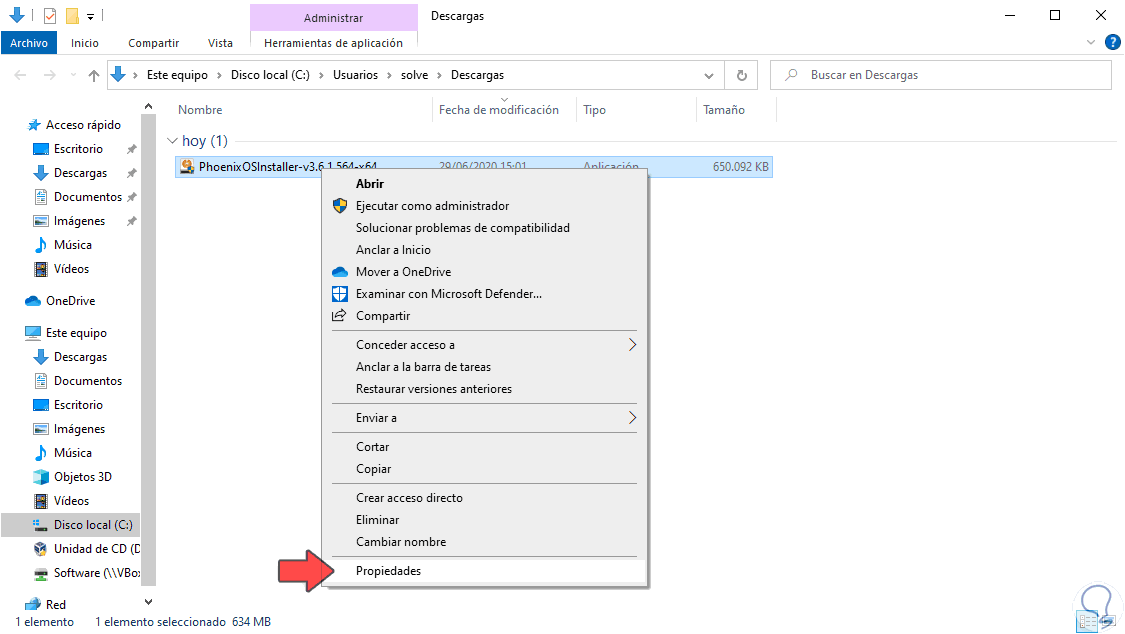Select Acceso rápido in navigation pane

(x=83, y=125)
